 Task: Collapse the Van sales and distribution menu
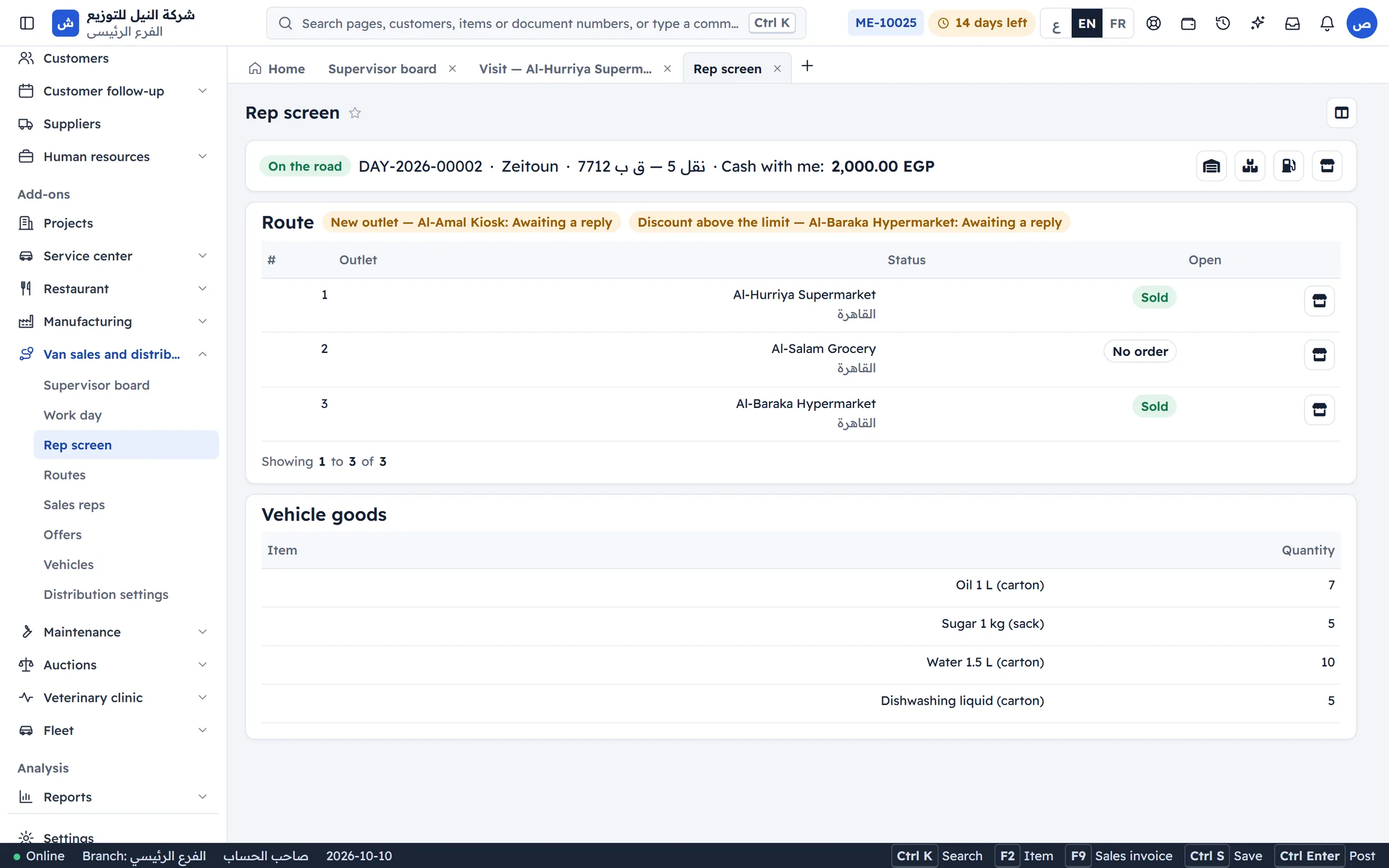pos(113,354)
